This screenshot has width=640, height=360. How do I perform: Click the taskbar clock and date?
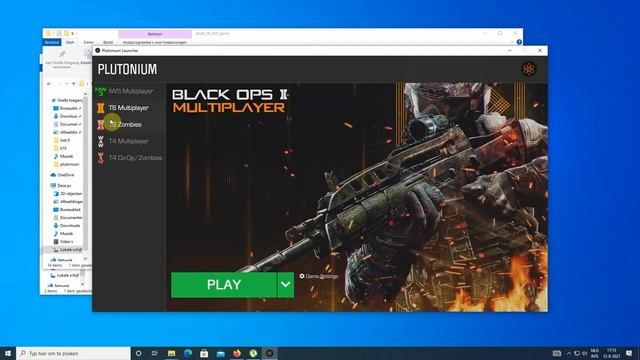click(x=611, y=353)
